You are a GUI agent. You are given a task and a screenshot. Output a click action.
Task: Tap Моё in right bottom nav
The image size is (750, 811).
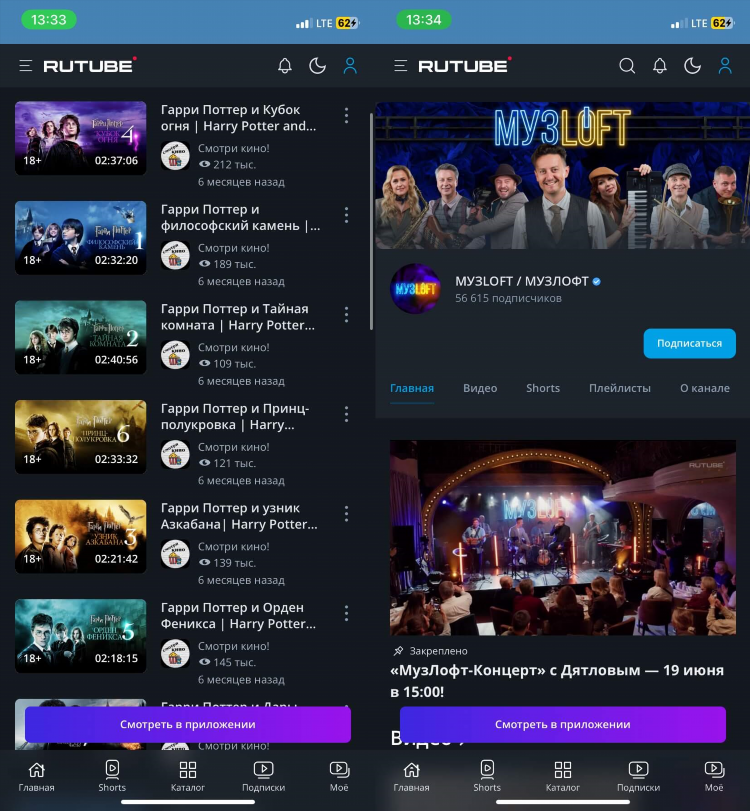click(x=714, y=776)
